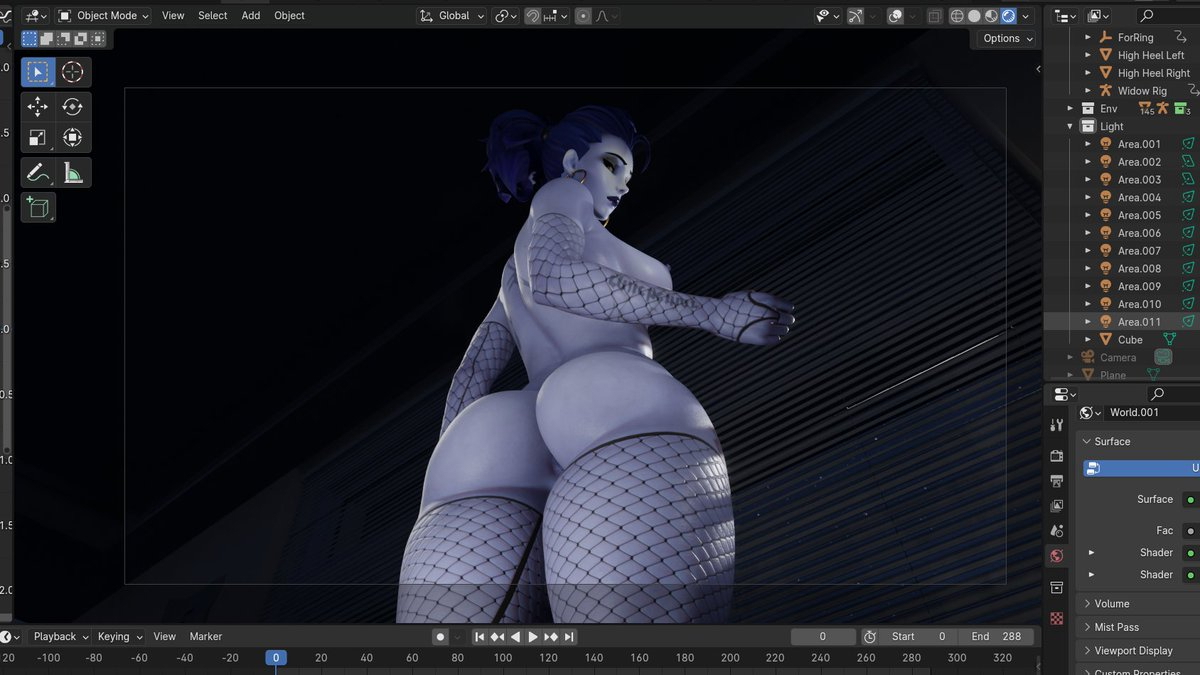
Task: Switch to solid viewport shading
Action: [x=974, y=16]
